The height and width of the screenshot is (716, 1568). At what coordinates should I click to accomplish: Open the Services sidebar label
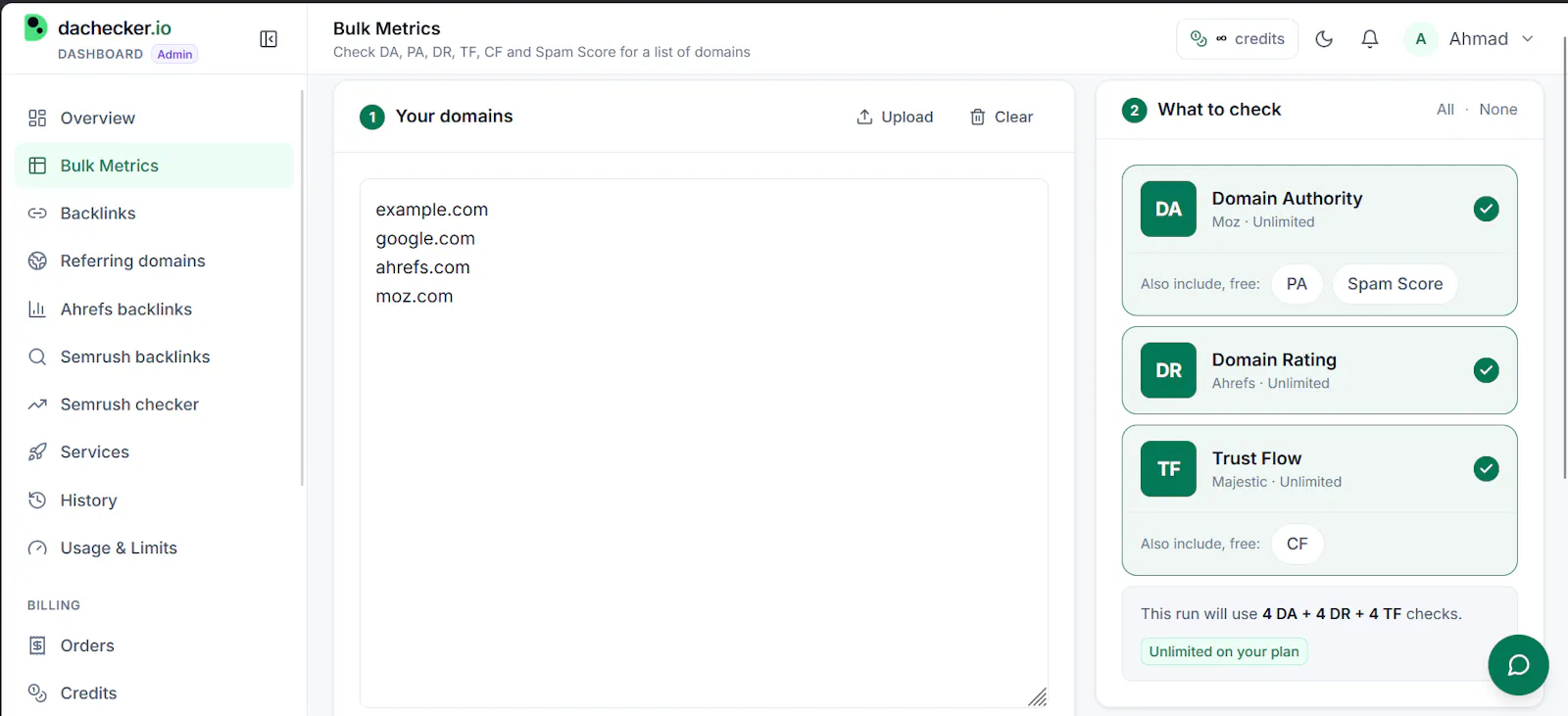pyautogui.click(x=95, y=452)
